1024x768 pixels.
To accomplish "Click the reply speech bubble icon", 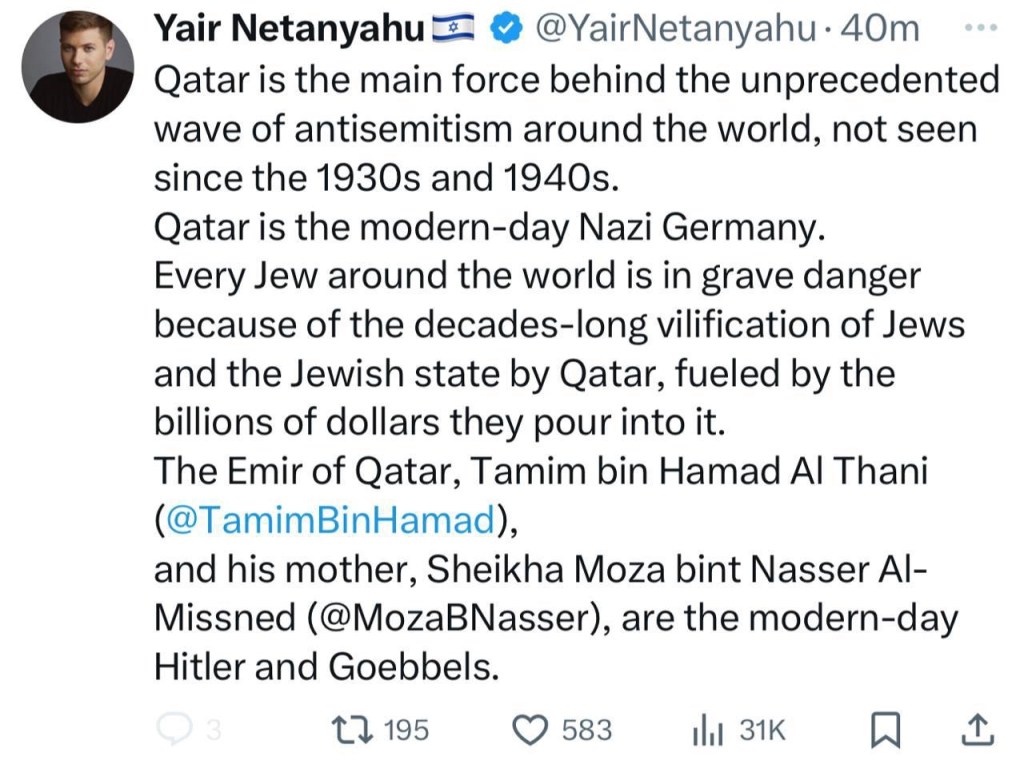I will 174,731.
